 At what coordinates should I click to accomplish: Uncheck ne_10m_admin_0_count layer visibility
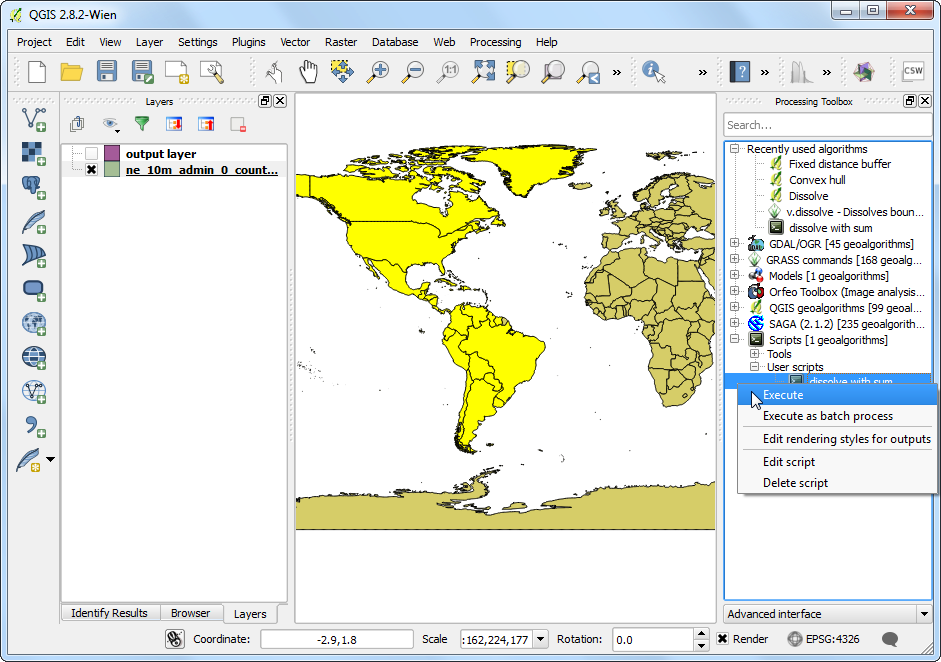click(x=91, y=170)
